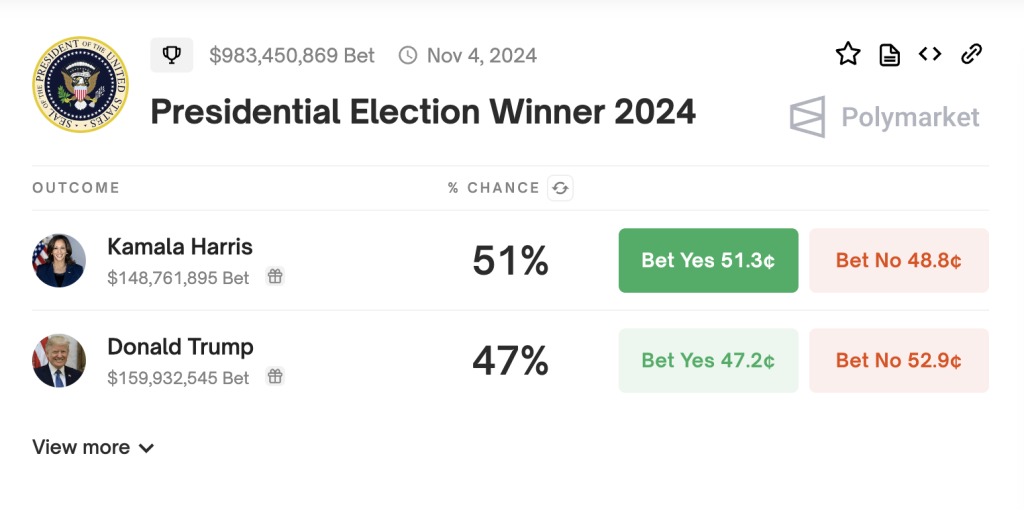Click the Donald Trump name

[180, 347]
